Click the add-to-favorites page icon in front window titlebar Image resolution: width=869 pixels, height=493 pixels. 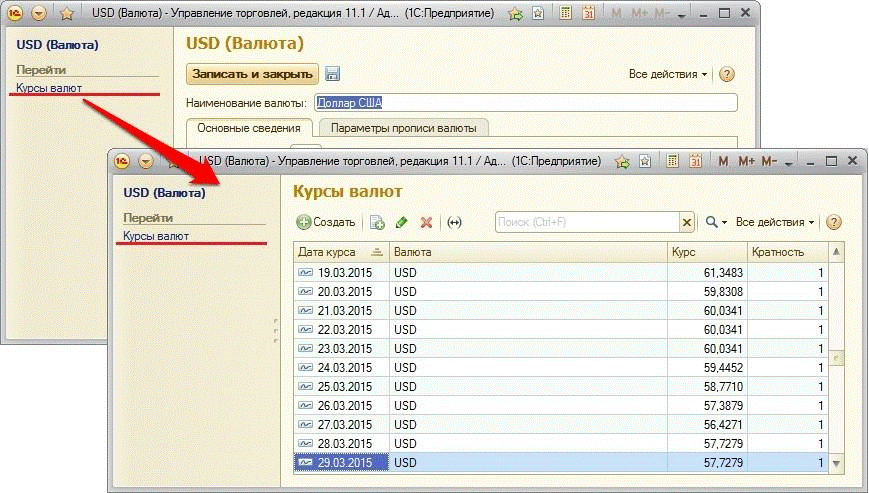click(645, 161)
